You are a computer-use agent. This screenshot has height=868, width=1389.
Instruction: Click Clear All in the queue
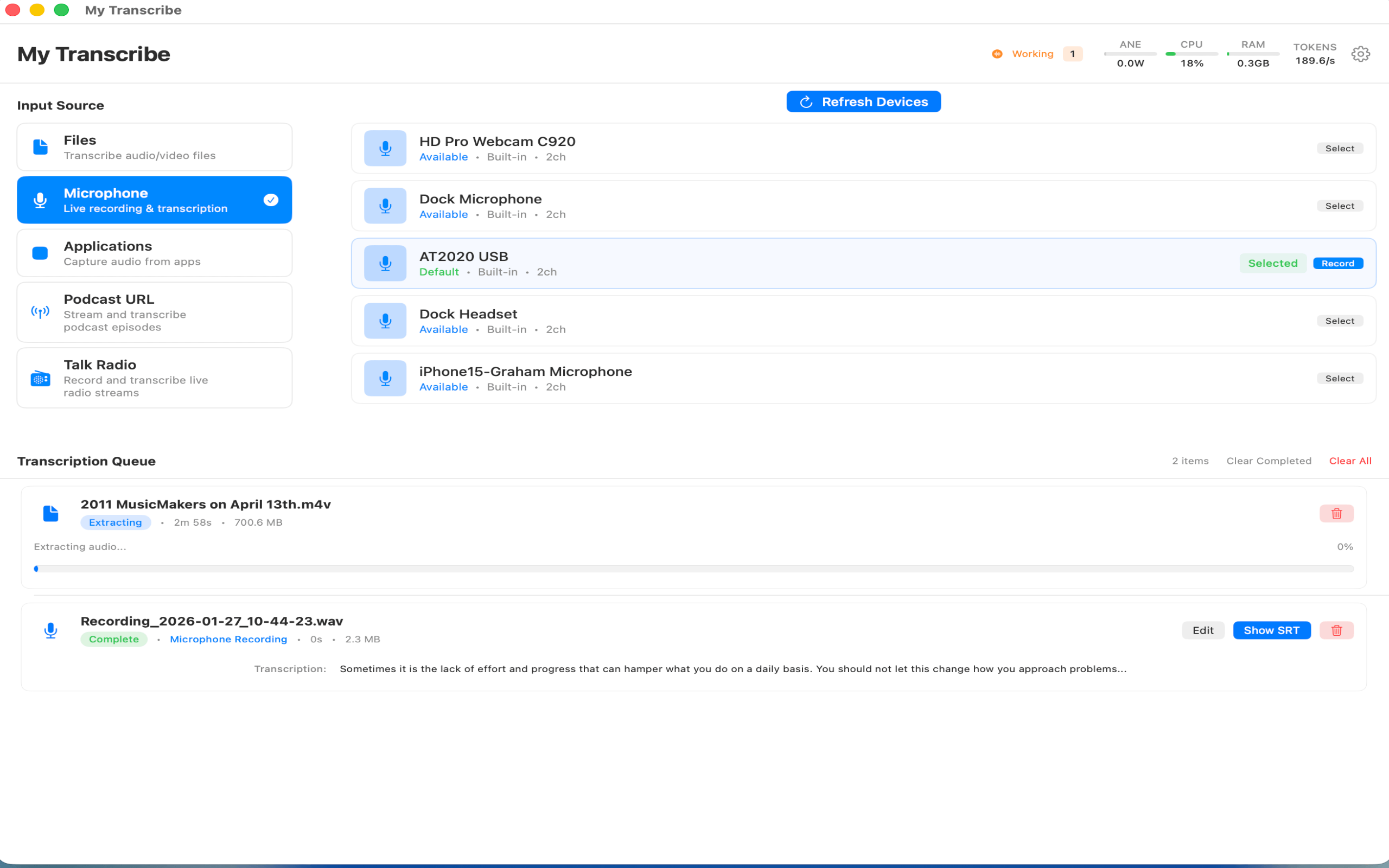coord(1350,461)
